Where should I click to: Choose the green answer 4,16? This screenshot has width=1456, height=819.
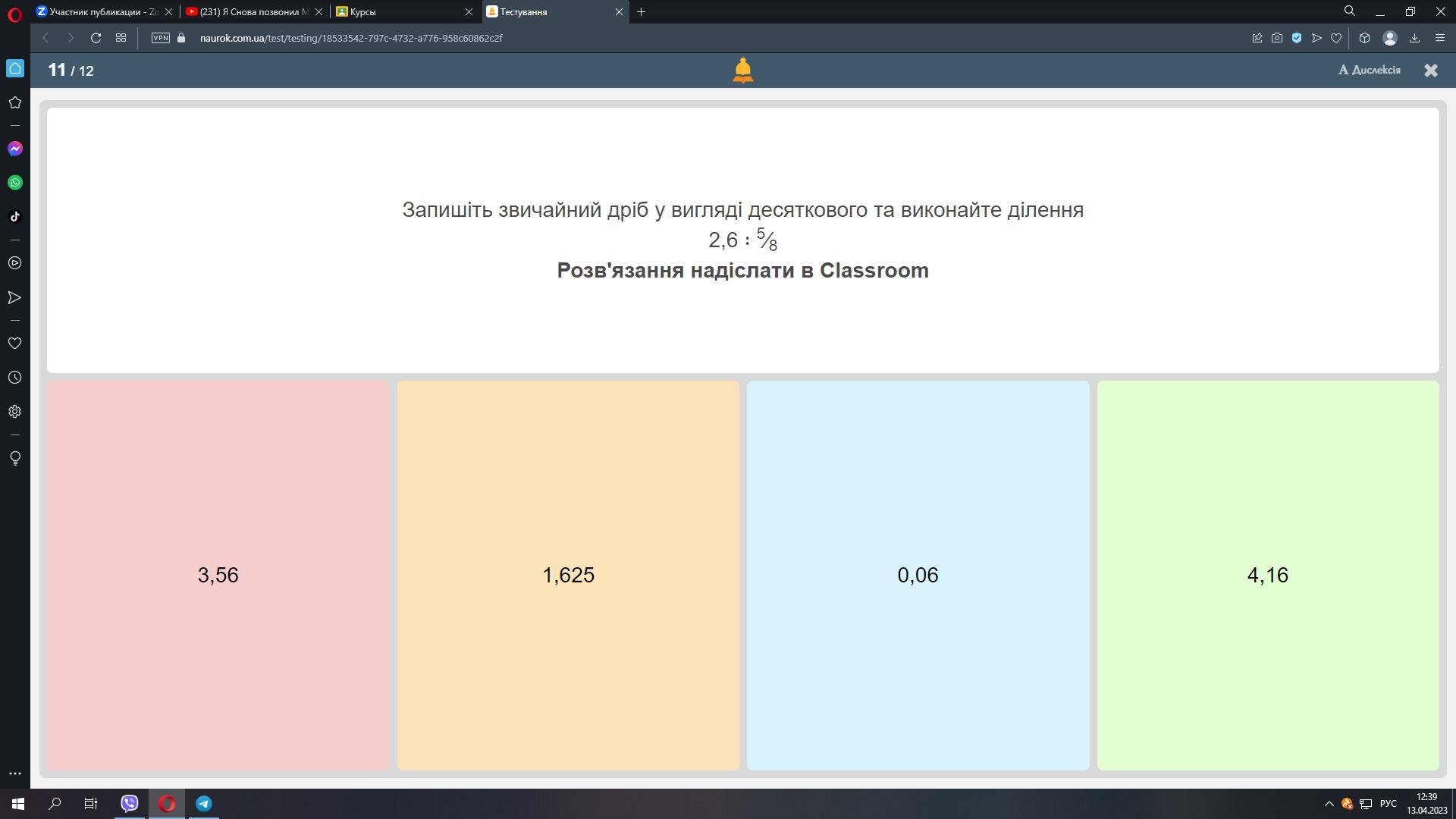(x=1267, y=575)
